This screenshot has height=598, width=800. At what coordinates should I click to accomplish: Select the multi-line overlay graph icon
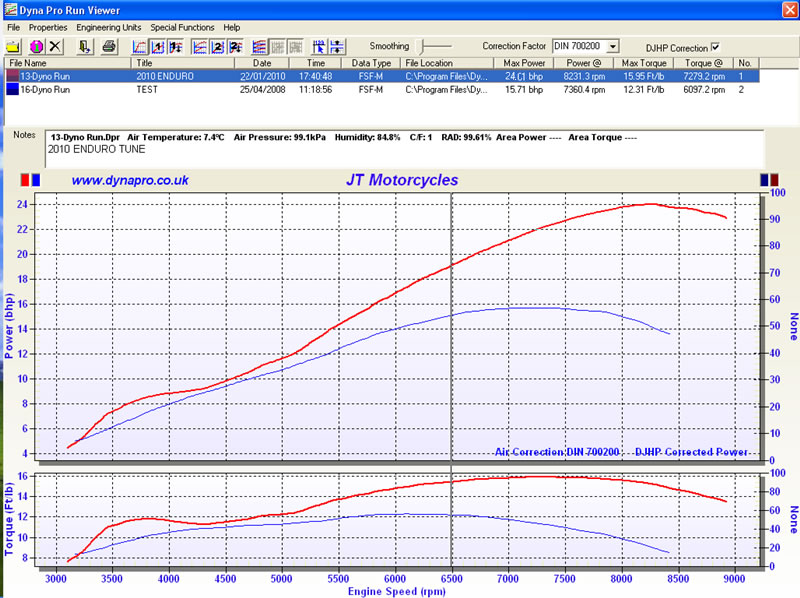[x=259, y=47]
